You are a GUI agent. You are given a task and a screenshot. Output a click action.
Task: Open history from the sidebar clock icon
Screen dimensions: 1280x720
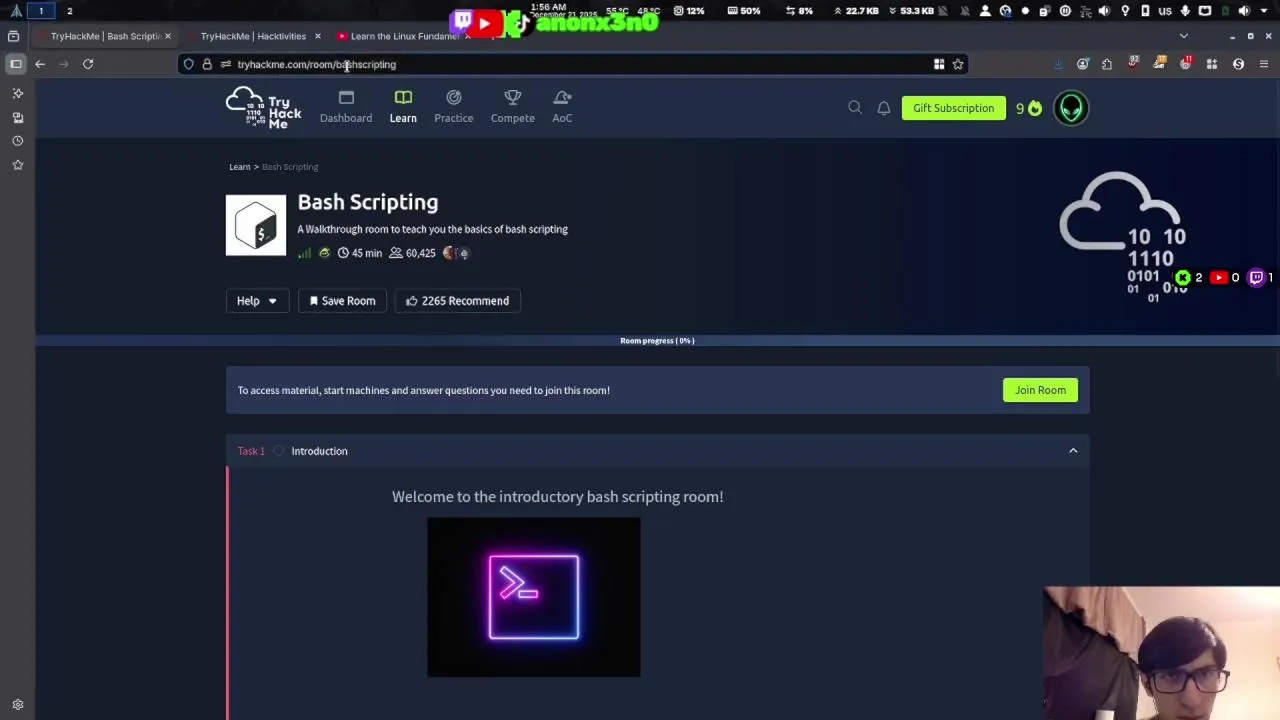click(17, 141)
